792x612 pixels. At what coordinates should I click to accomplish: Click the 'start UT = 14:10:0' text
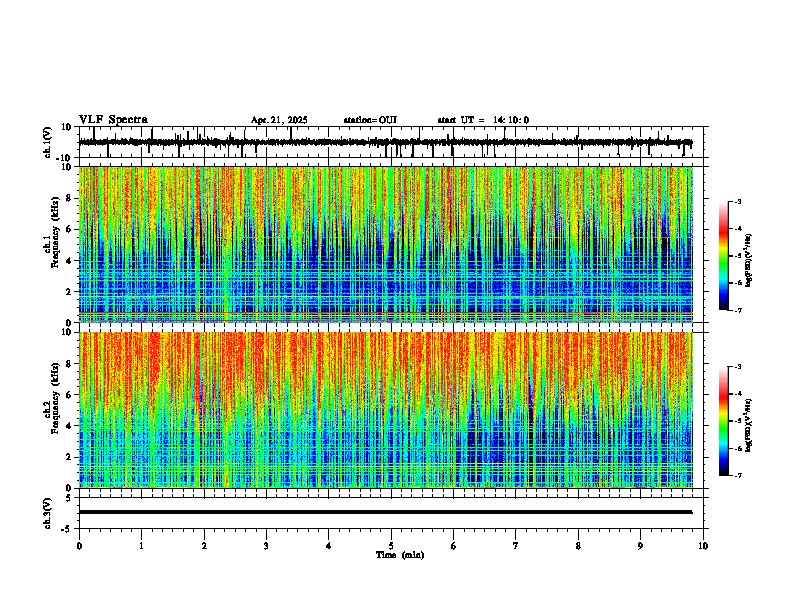tap(483, 120)
